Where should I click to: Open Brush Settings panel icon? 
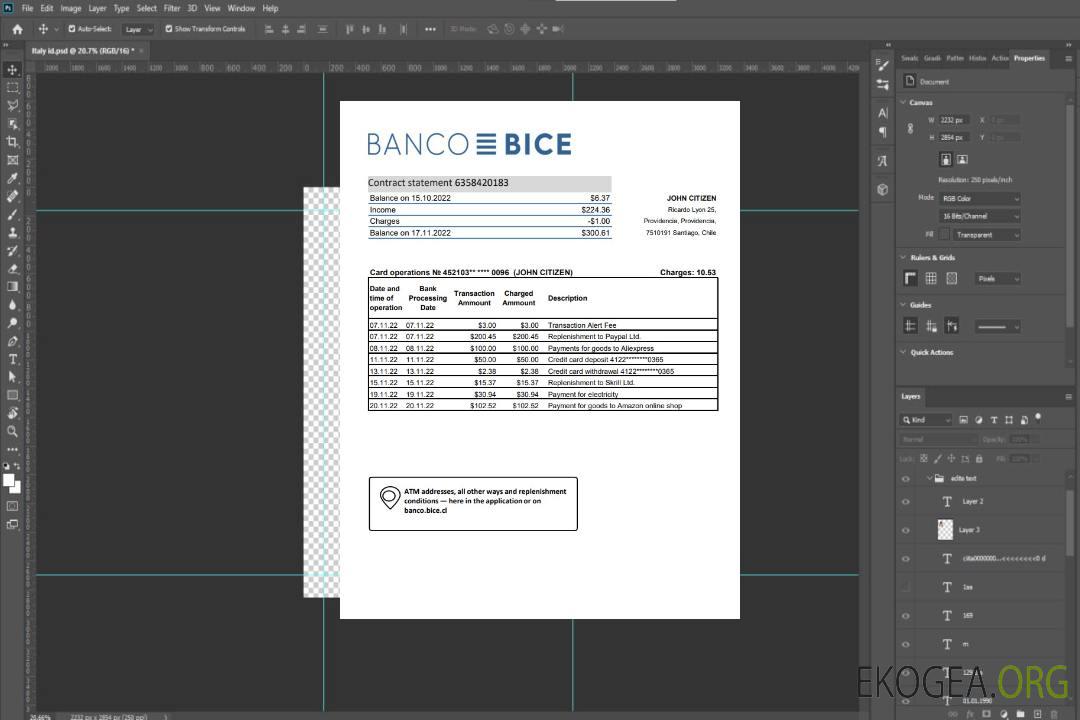point(883,65)
